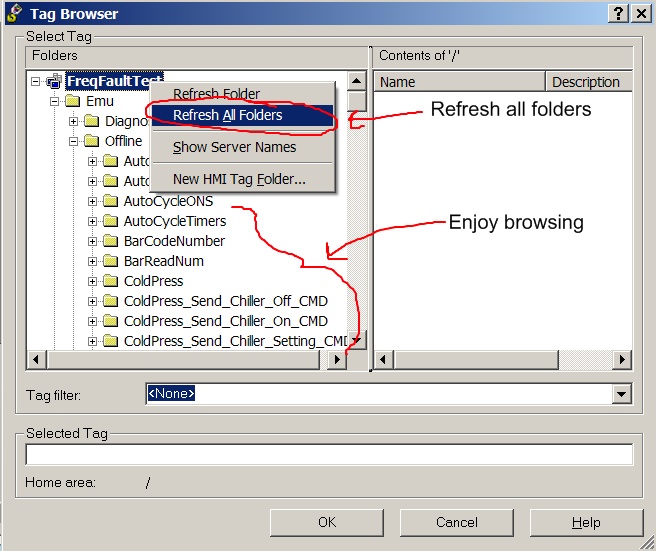Select the ColdPress tree item label
Screen dimensions: 656x551
point(154,282)
